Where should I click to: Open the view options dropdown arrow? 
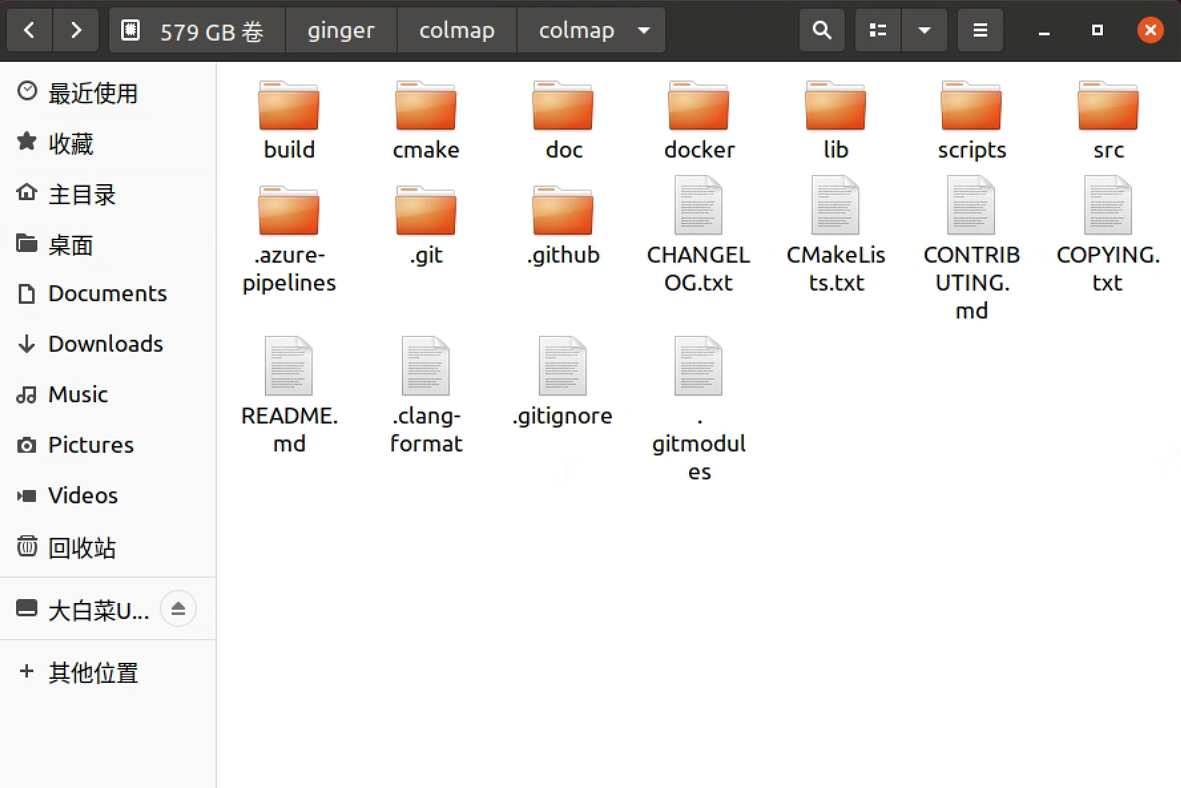tap(925, 30)
